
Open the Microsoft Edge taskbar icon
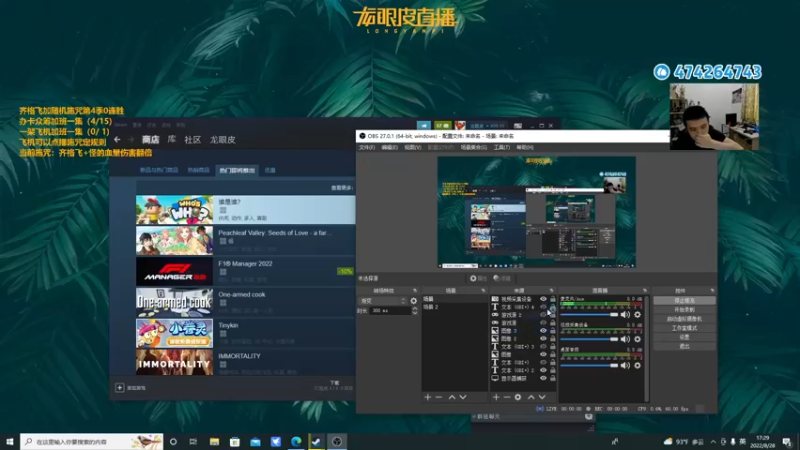point(296,441)
